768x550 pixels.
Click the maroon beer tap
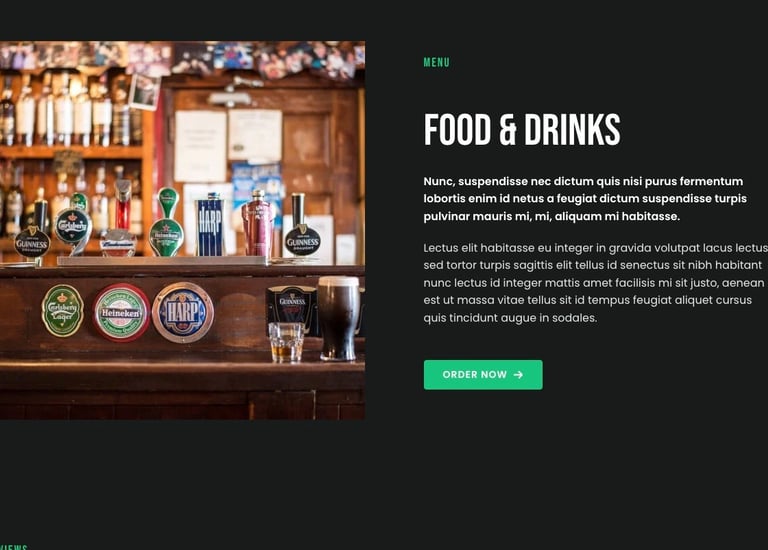[x=257, y=224]
